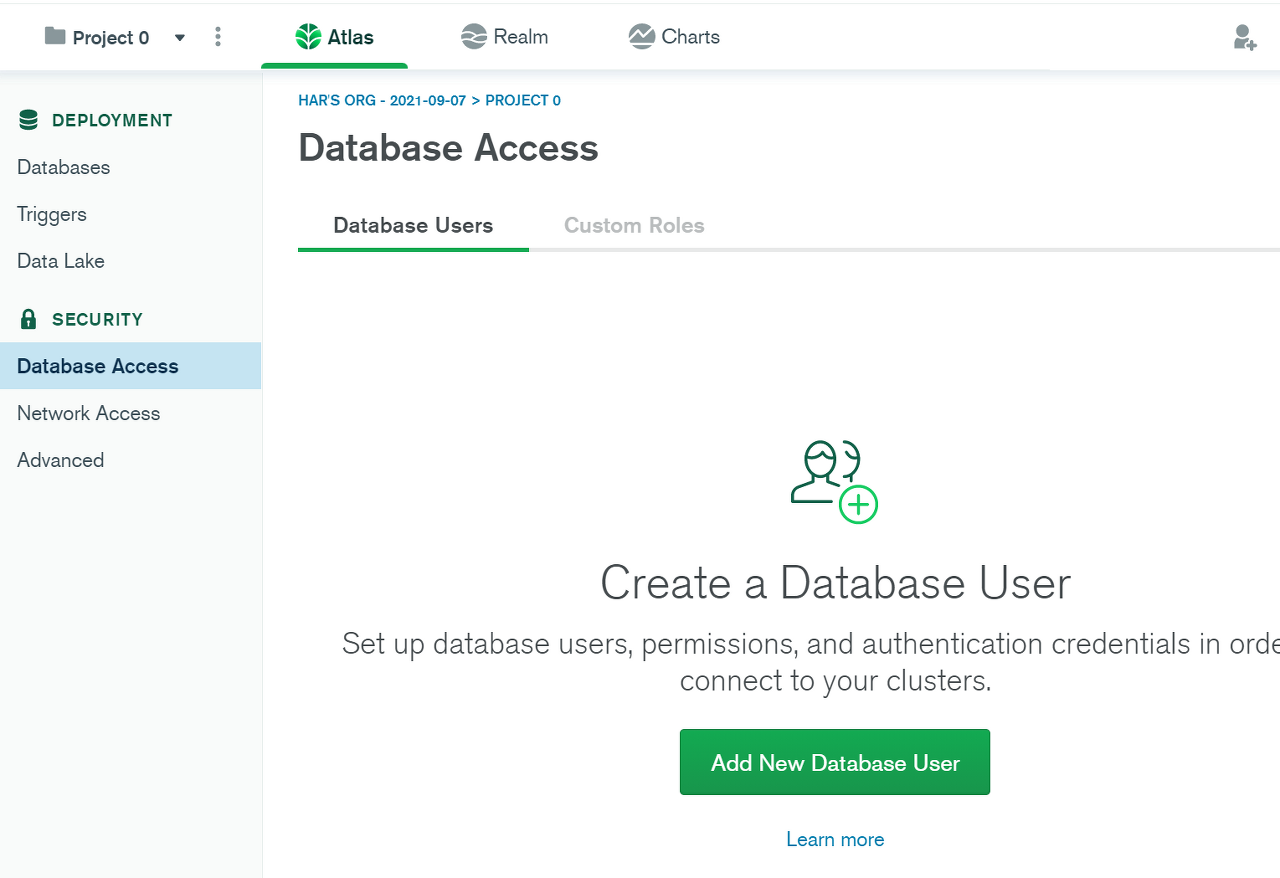1280x878 pixels.
Task: Follow the Learn more link
Action: click(x=835, y=839)
